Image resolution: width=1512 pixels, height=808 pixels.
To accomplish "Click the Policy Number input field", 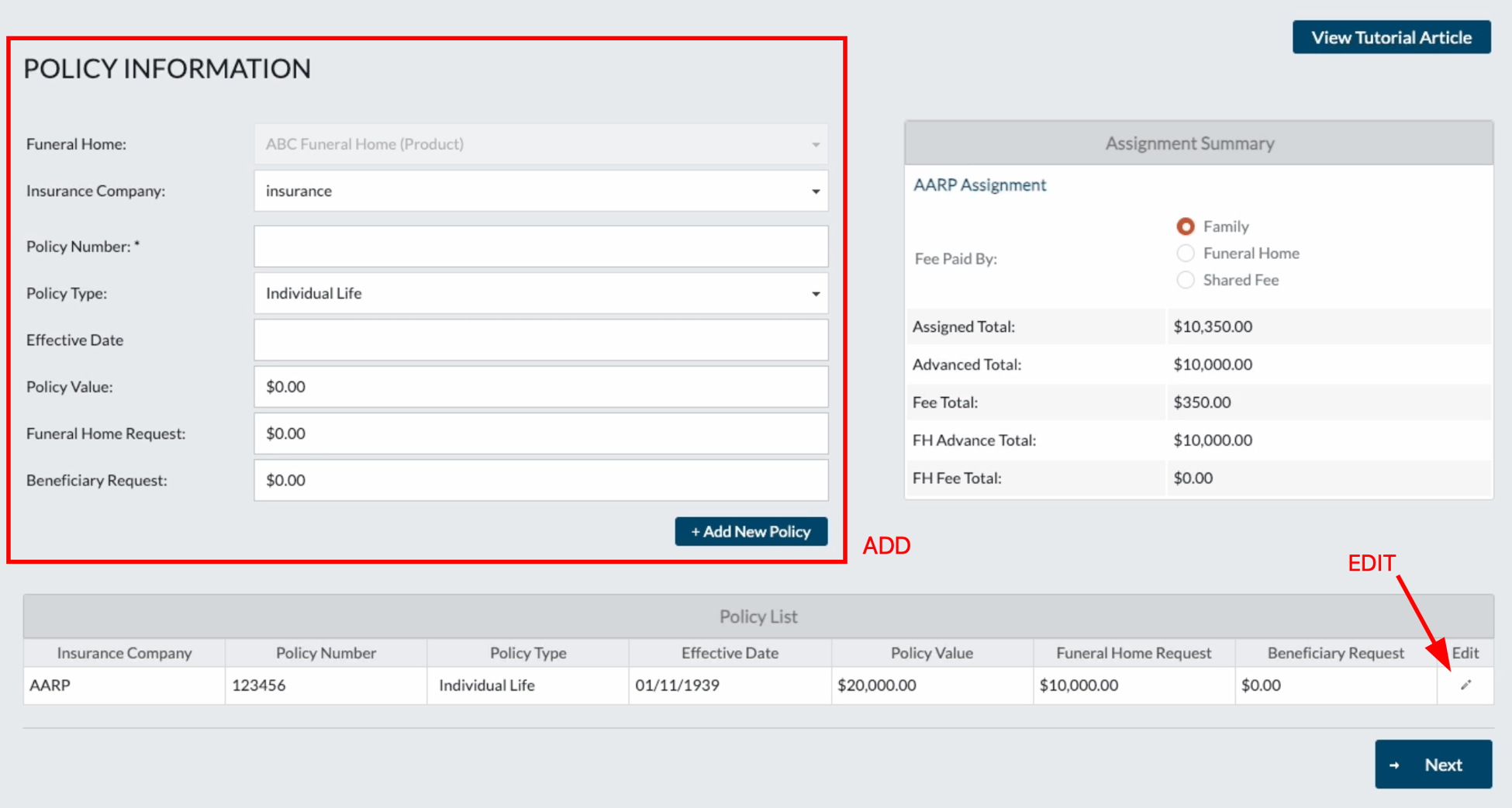I will click(x=540, y=246).
